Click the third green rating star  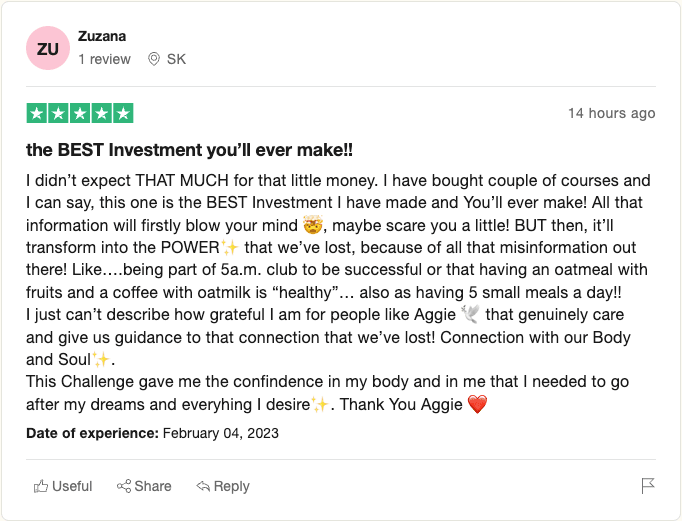[79, 113]
